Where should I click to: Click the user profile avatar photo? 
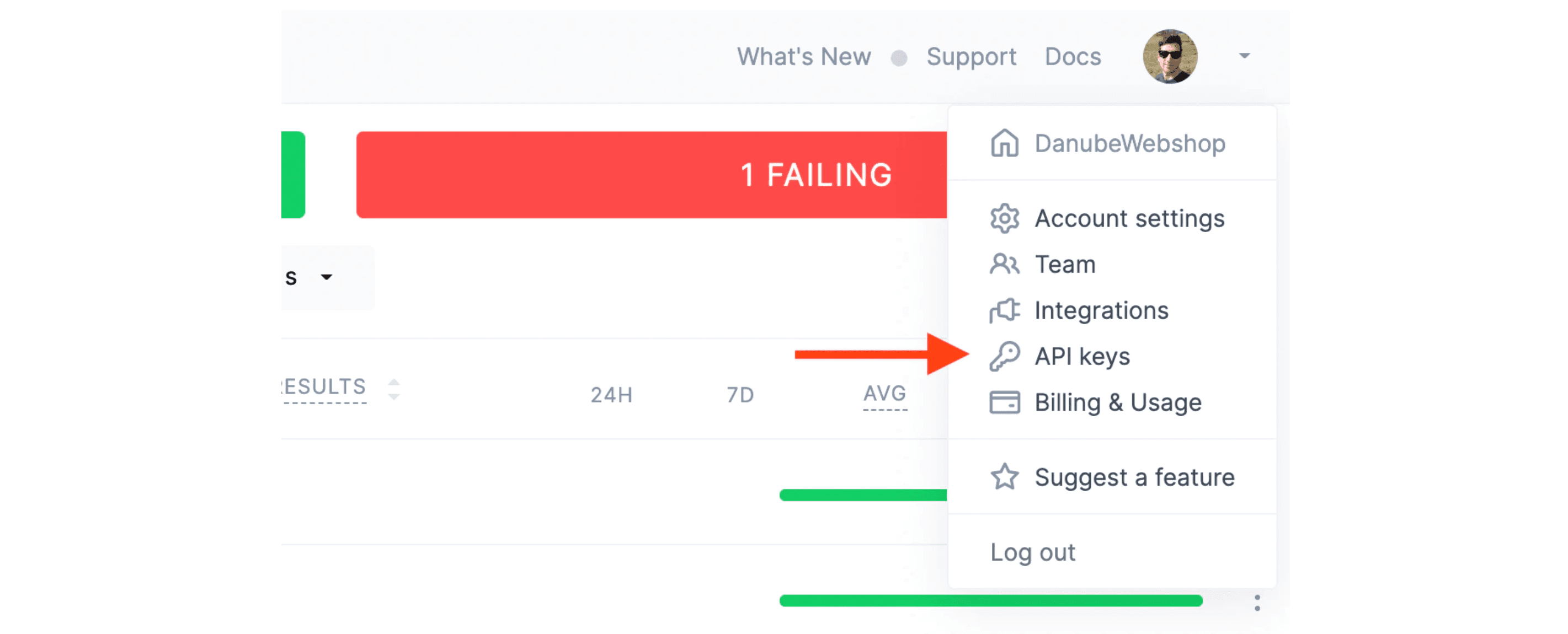click(1169, 56)
